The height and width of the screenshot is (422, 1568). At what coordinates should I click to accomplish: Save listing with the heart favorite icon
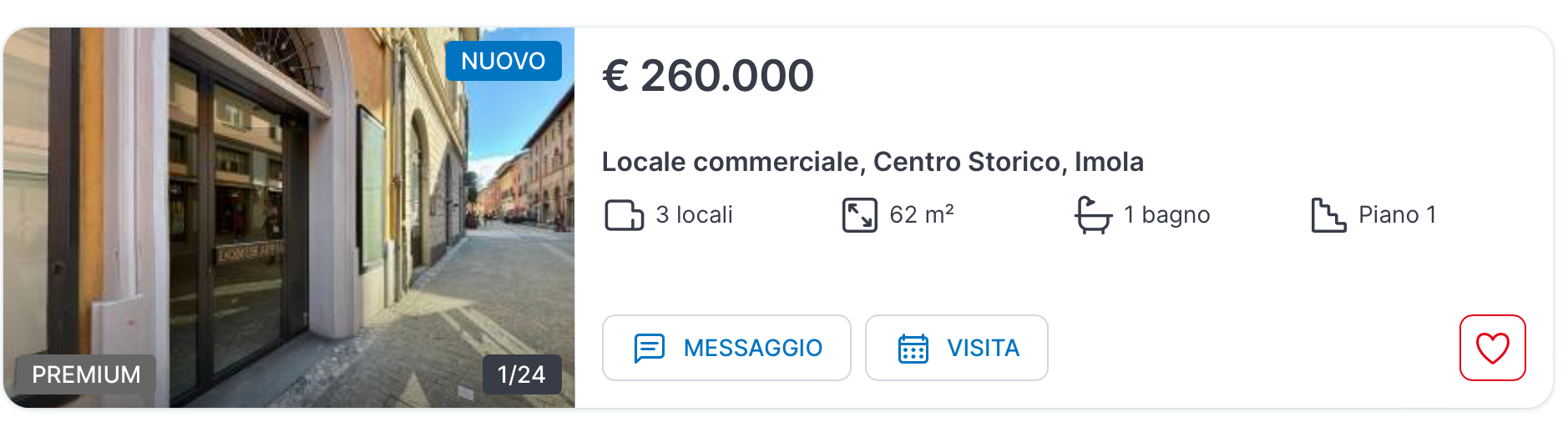(1492, 348)
